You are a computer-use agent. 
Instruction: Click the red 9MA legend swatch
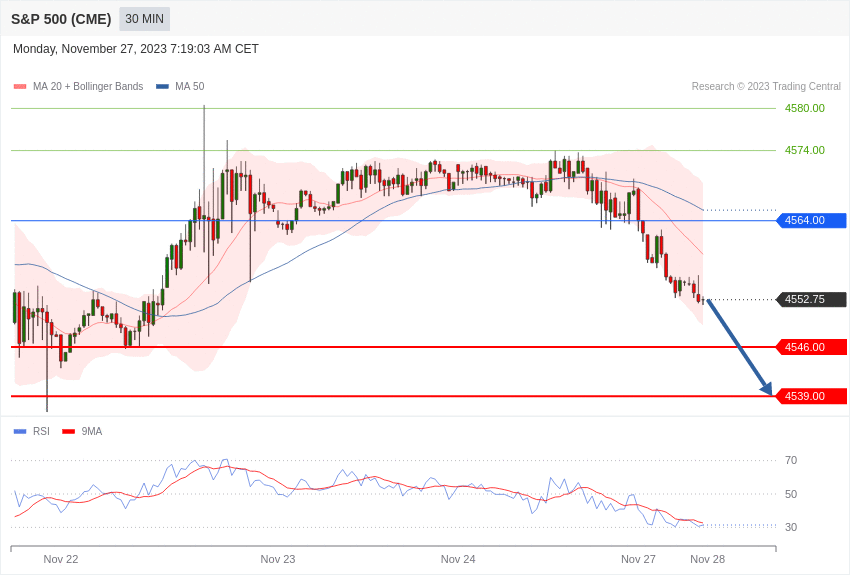[x=68, y=431]
